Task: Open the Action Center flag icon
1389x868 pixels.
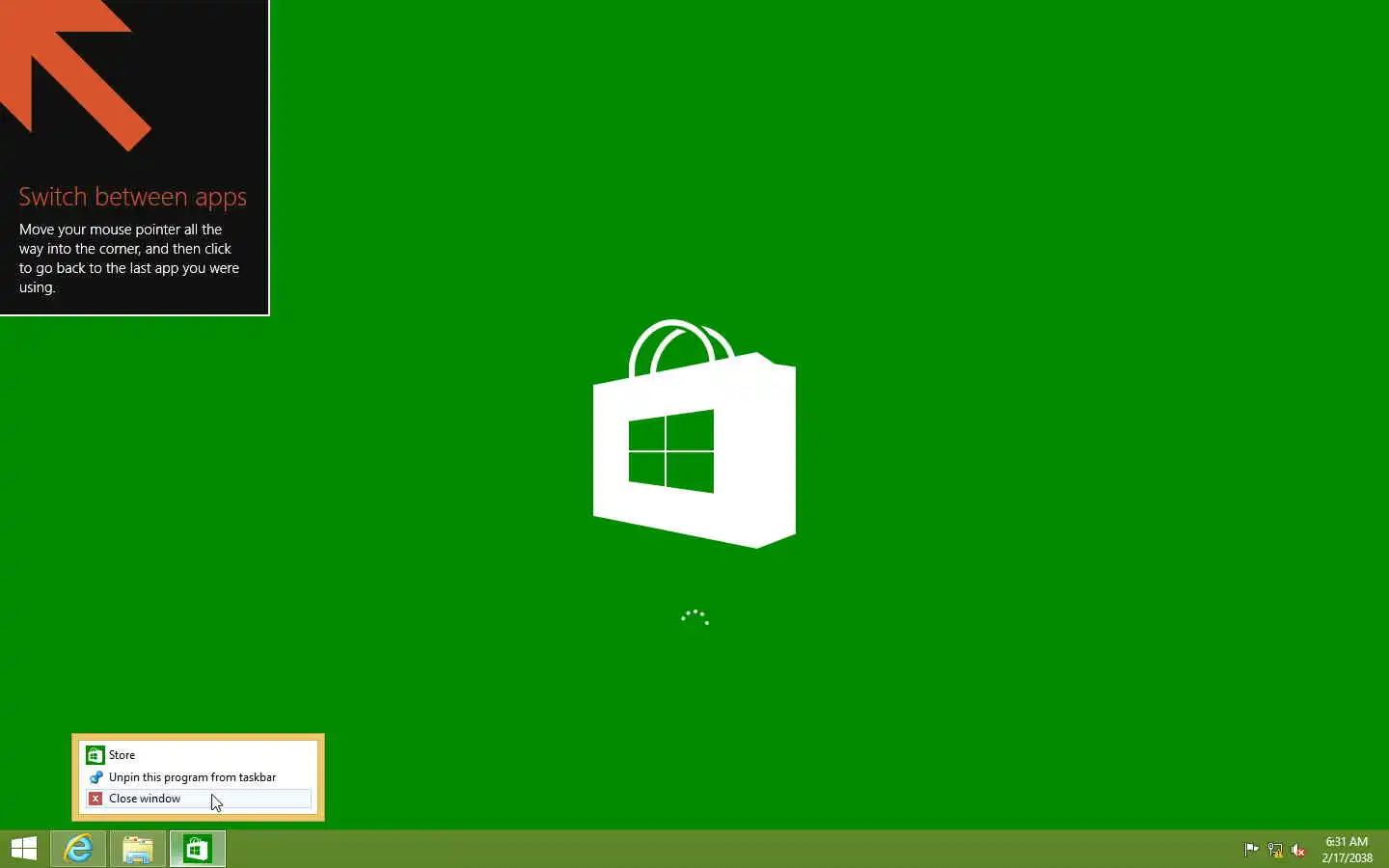Action: click(x=1252, y=850)
